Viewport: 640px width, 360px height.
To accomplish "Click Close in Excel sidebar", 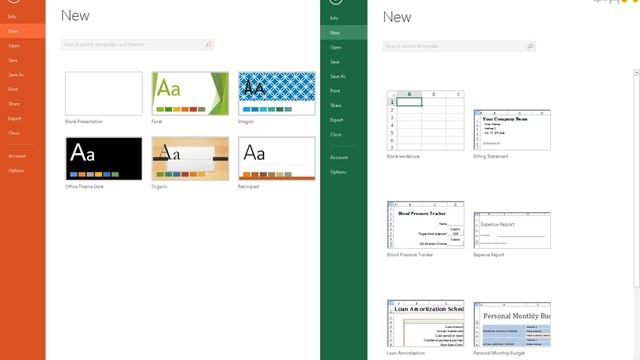I will point(336,134).
